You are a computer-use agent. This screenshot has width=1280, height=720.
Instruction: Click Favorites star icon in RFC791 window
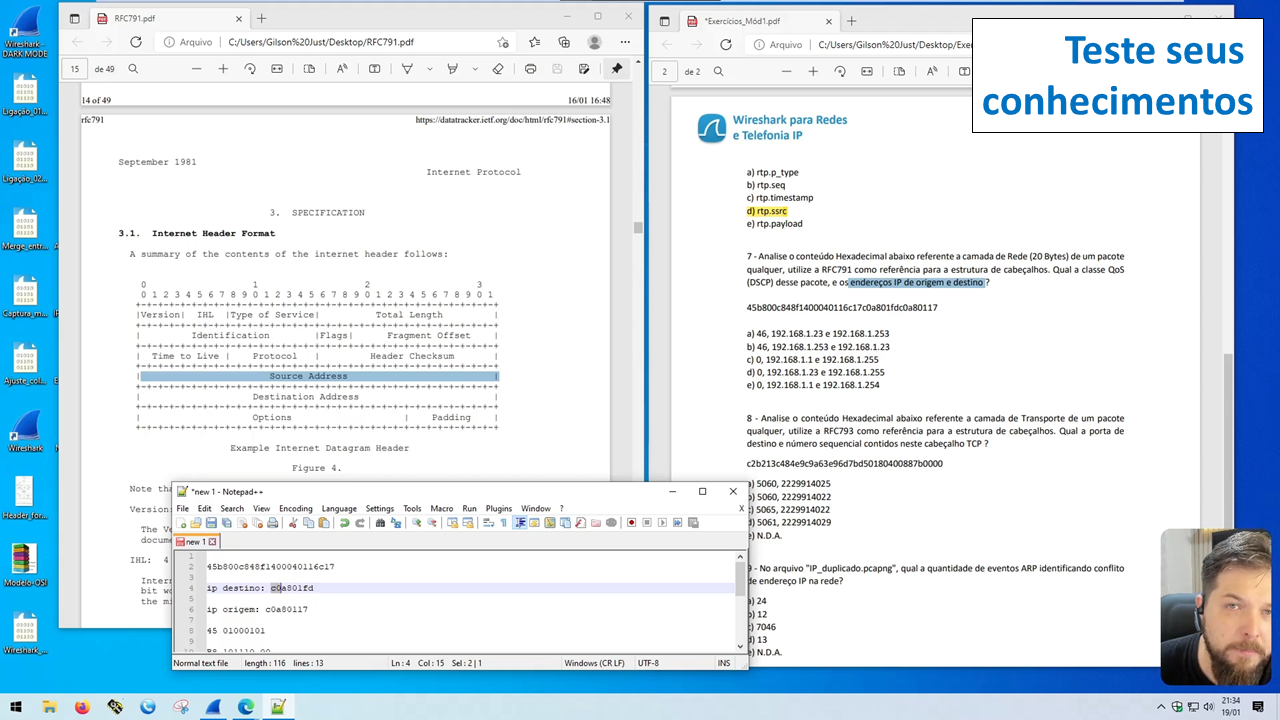pos(534,42)
